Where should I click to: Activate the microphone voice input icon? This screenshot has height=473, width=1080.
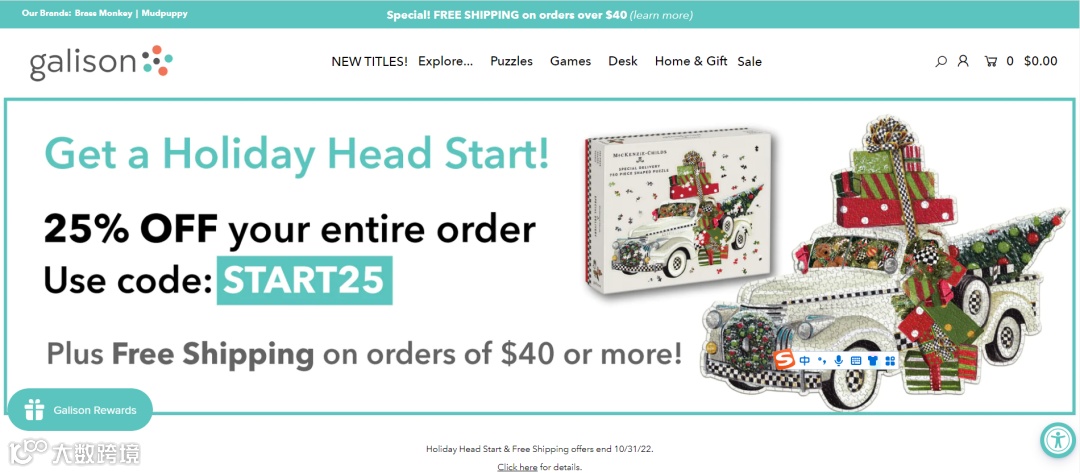point(838,360)
